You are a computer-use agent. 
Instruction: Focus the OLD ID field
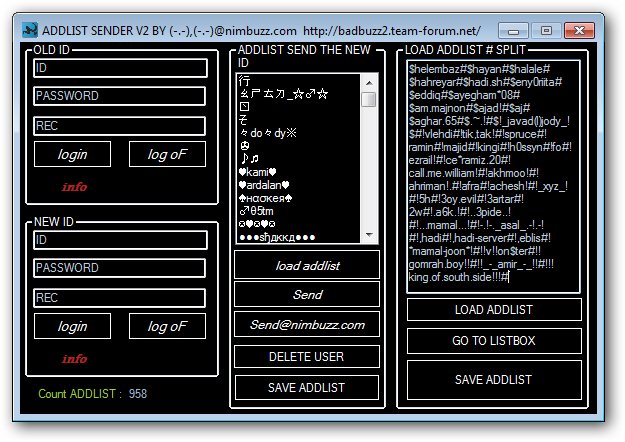click(120, 68)
